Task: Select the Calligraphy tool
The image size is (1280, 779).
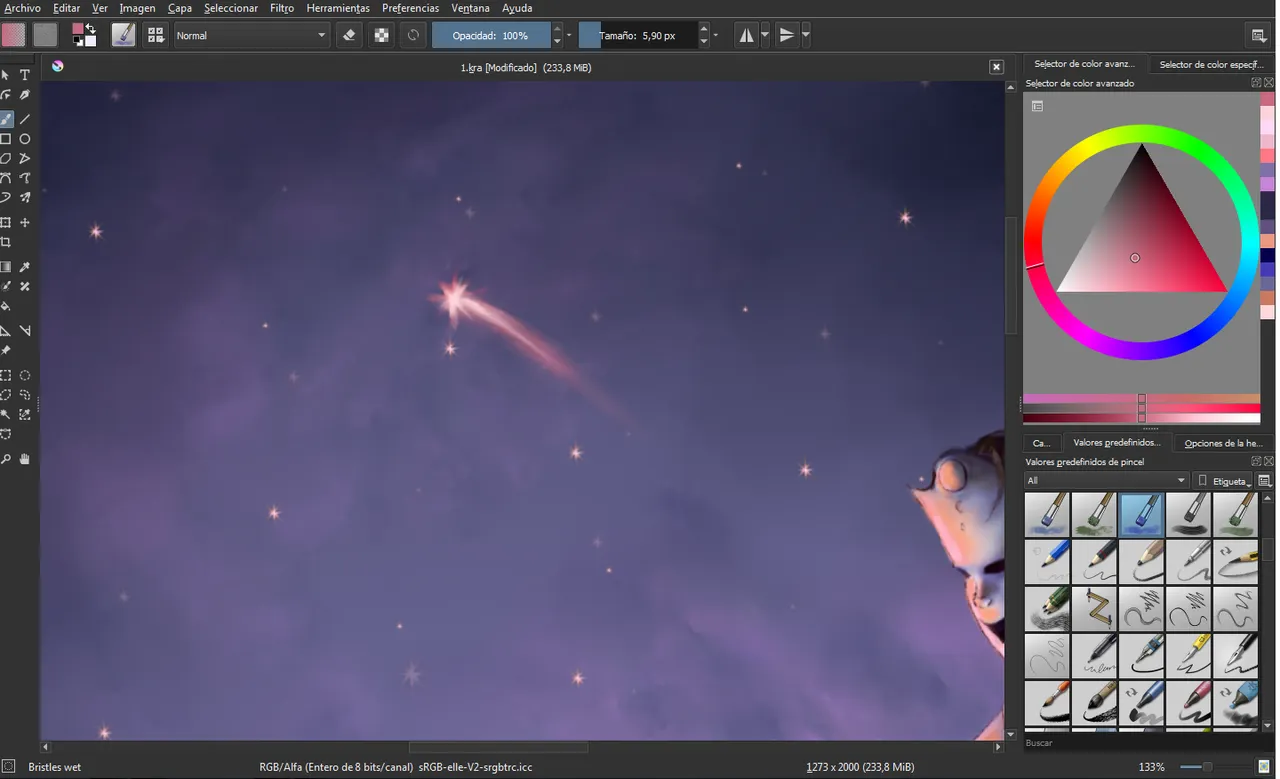Action: coord(25,95)
